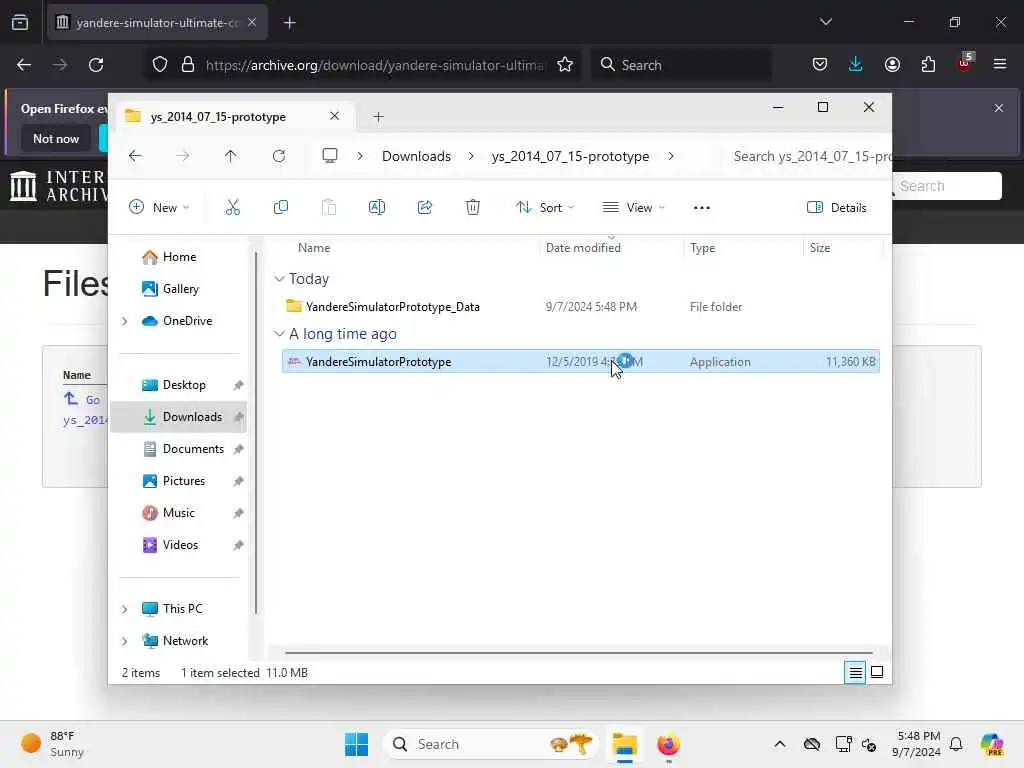The width and height of the screenshot is (1024, 768).
Task: Open the See more ellipsis menu
Action: tap(701, 208)
